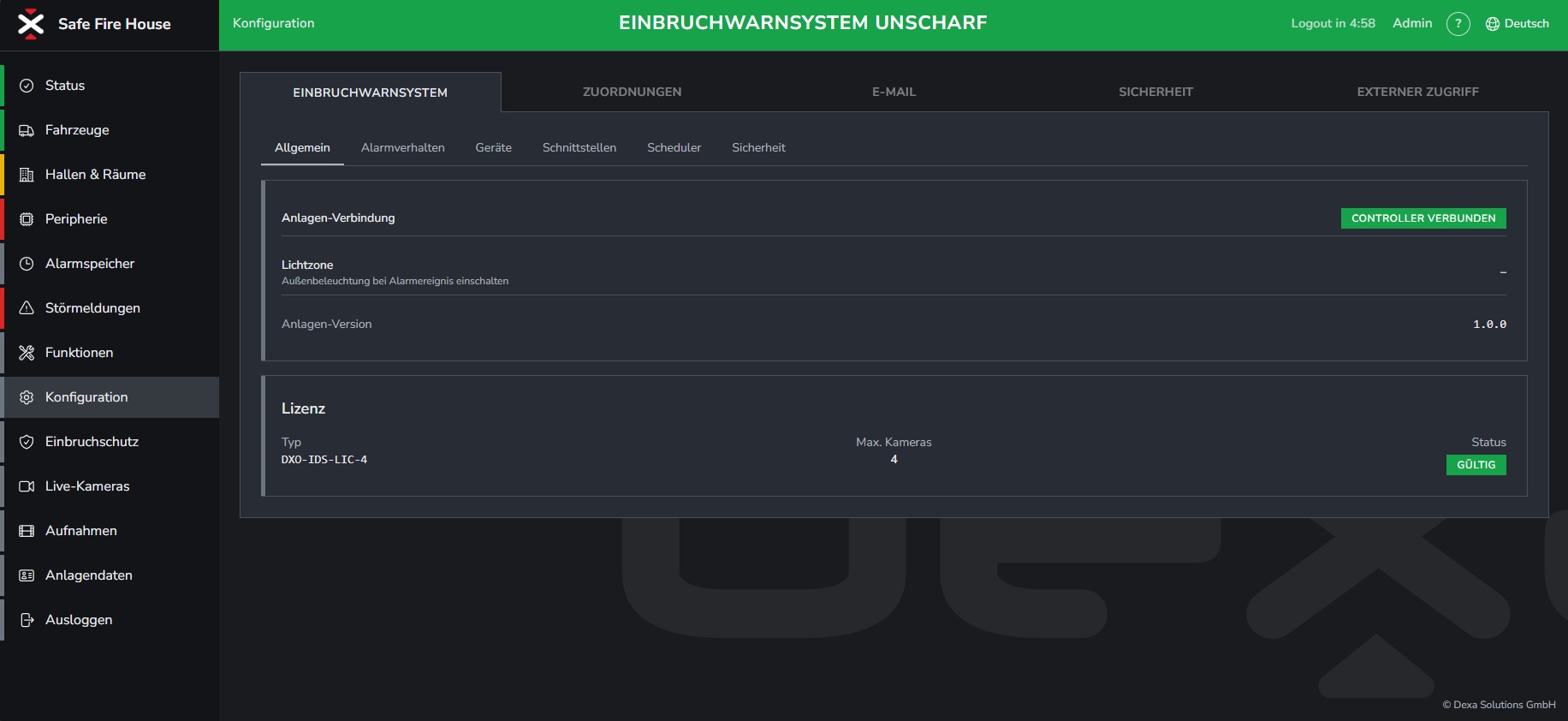Open the Status page
The width and height of the screenshot is (1568, 721).
[x=110, y=86]
